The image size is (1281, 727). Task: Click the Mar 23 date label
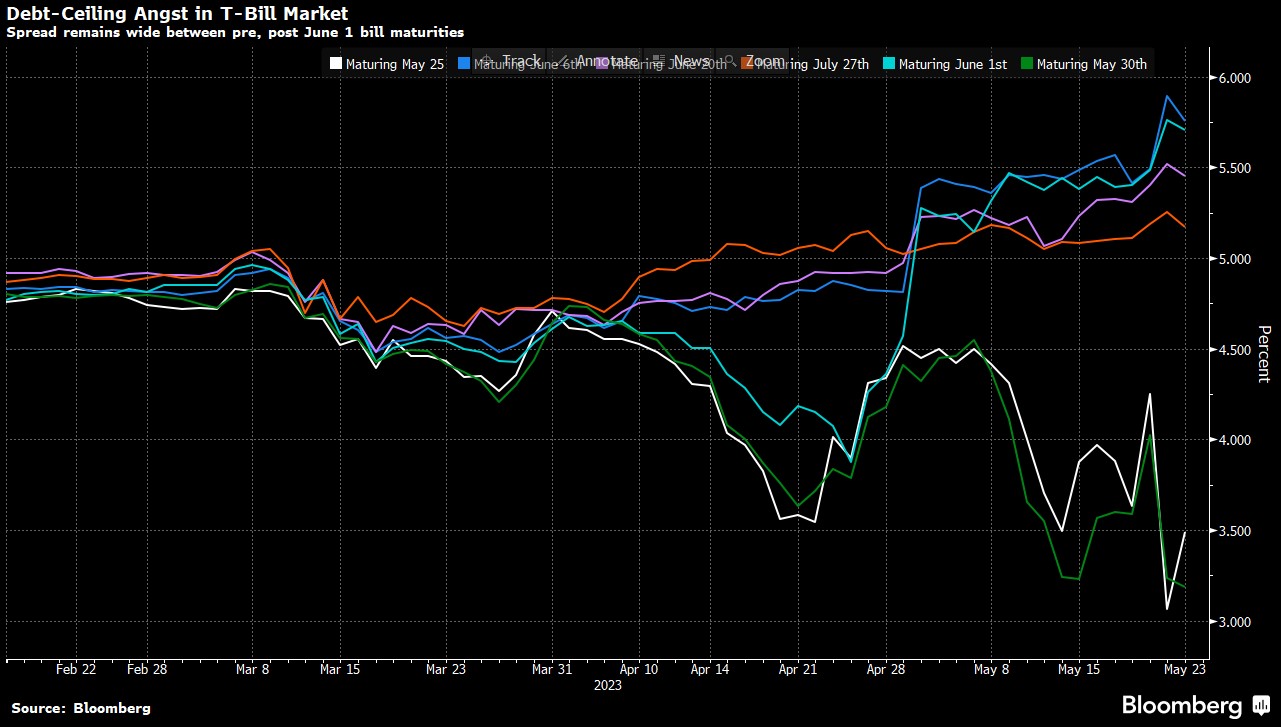click(x=446, y=670)
